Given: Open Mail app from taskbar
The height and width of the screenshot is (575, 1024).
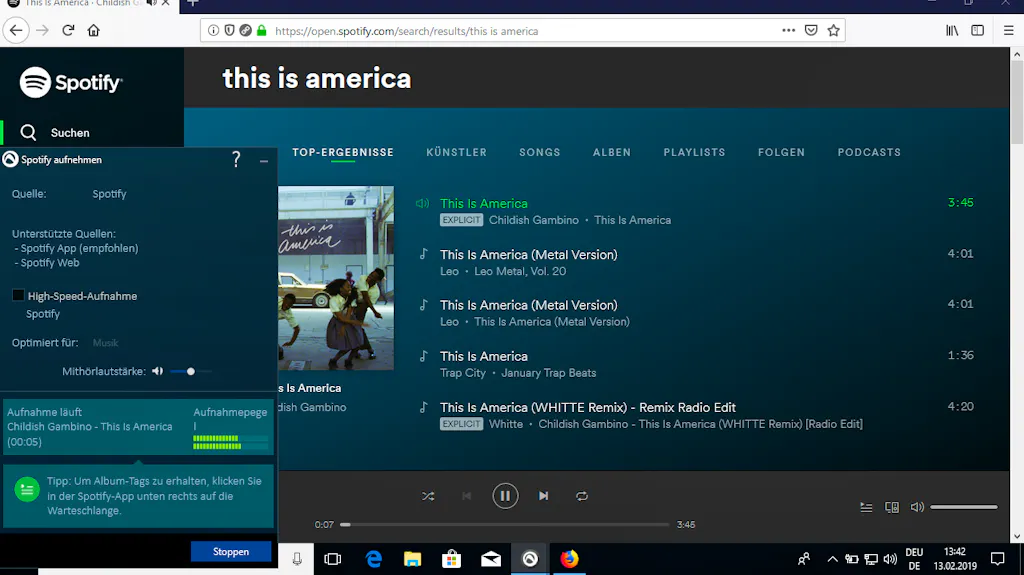Looking at the screenshot, I should point(490,559).
